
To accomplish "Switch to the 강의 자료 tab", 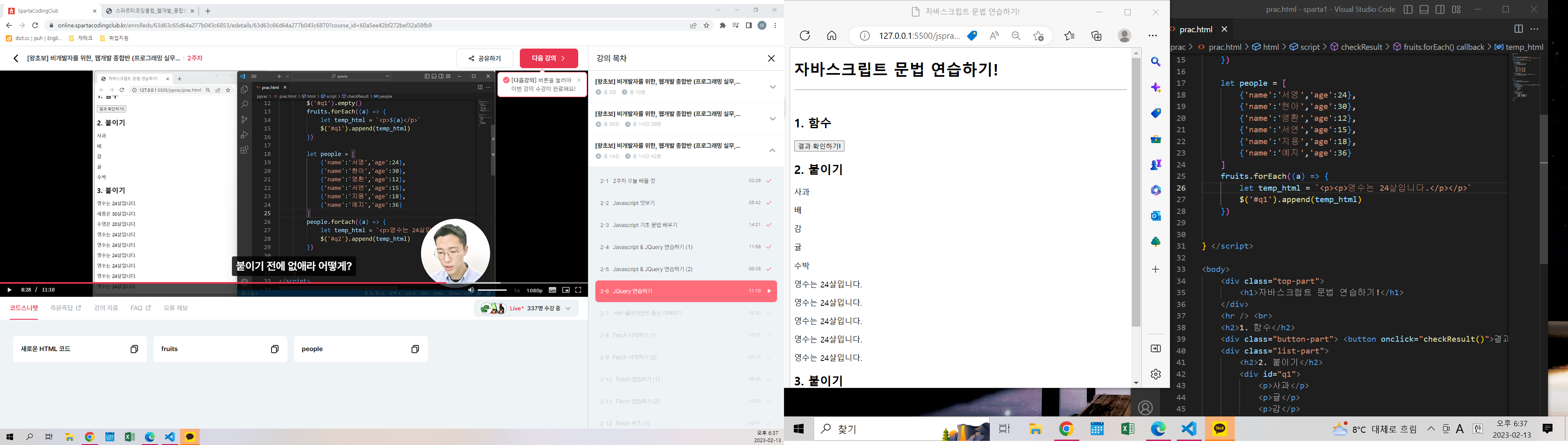I will pos(106,308).
